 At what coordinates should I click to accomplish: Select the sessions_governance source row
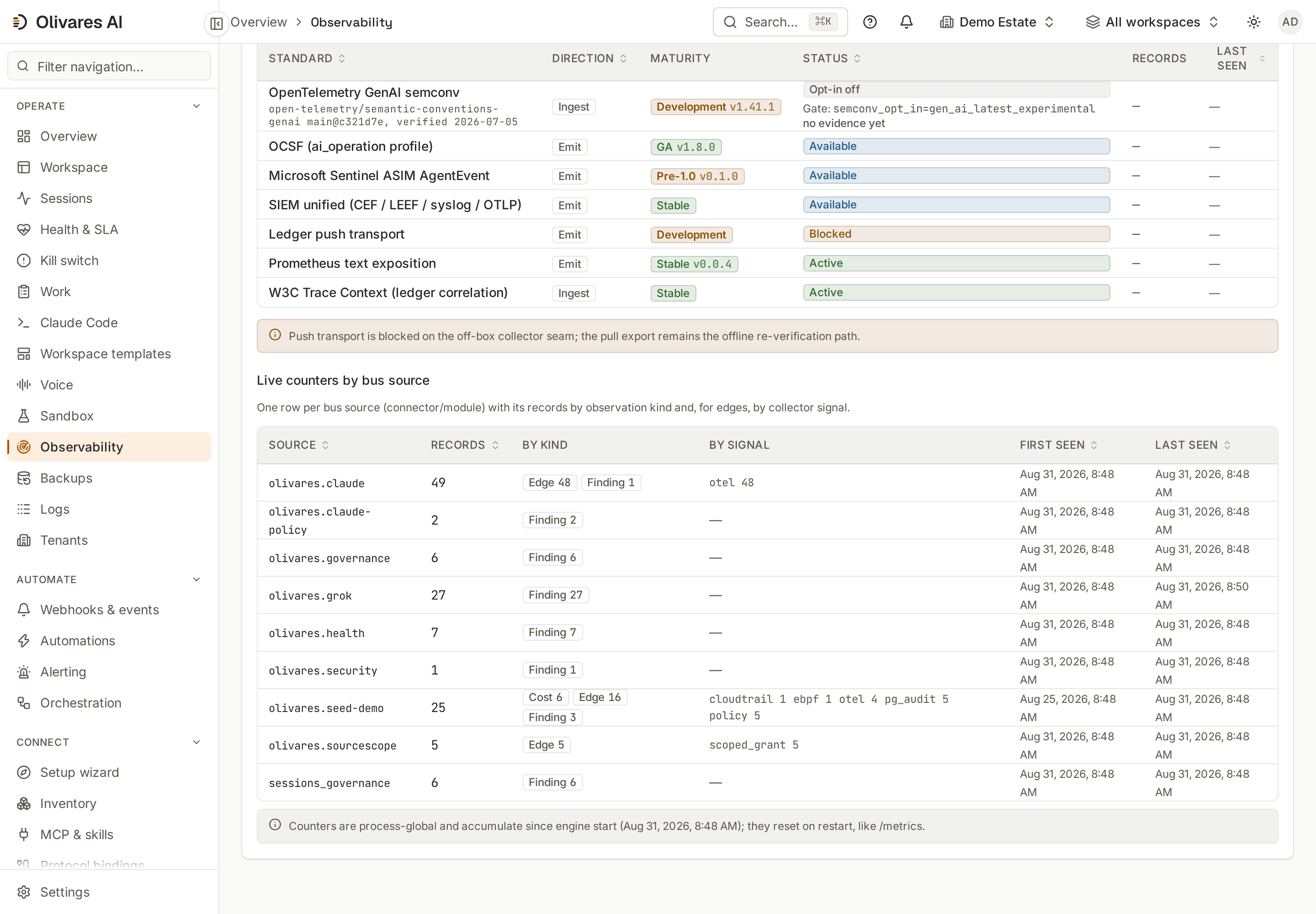(767, 782)
